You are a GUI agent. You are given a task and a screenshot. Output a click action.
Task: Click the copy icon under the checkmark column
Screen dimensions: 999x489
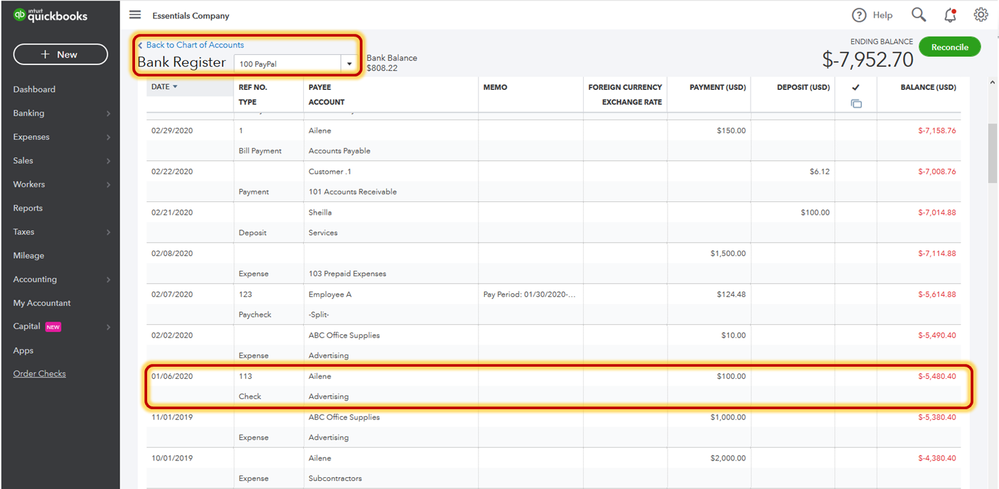pos(856,103)
